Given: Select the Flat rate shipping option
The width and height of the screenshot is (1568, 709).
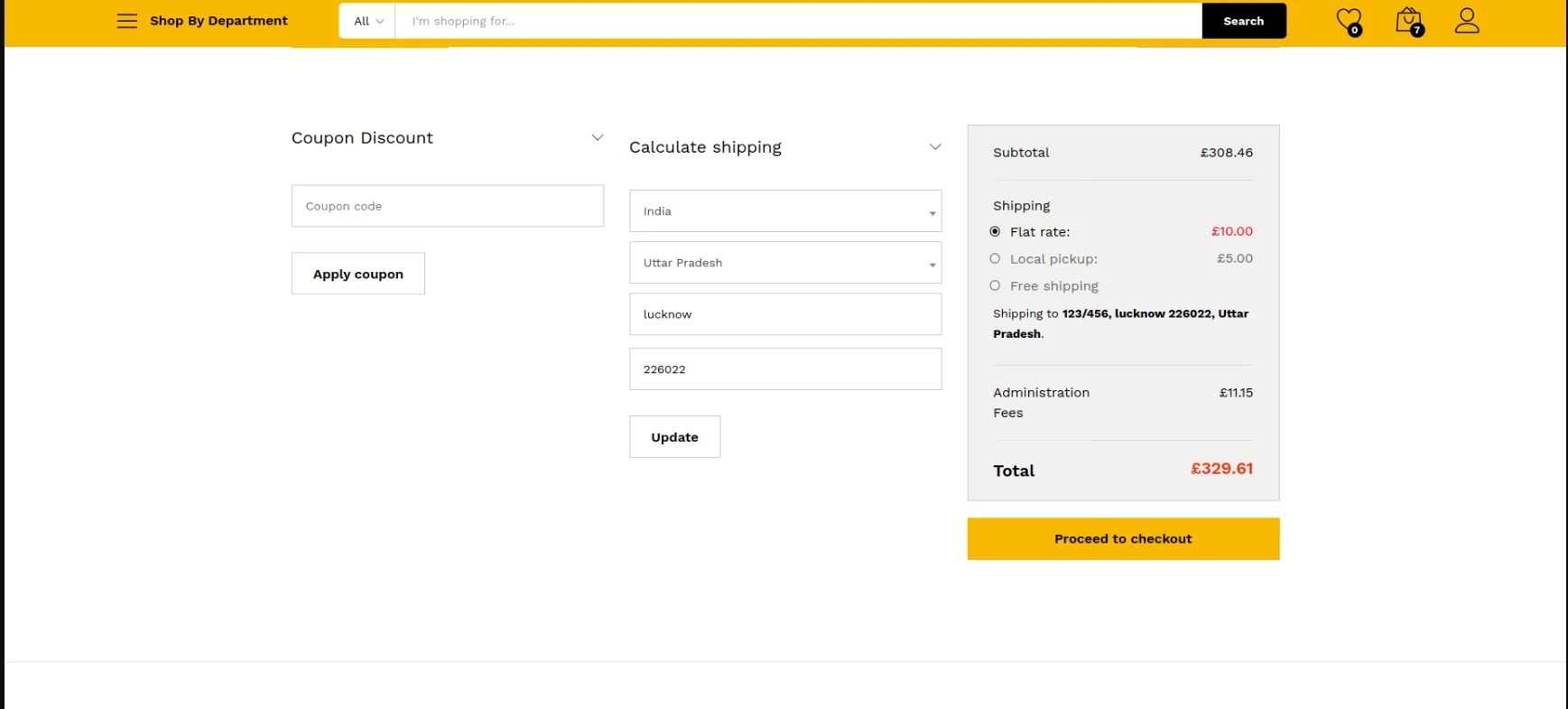Looking at the screenshot, I should point(995,232).
